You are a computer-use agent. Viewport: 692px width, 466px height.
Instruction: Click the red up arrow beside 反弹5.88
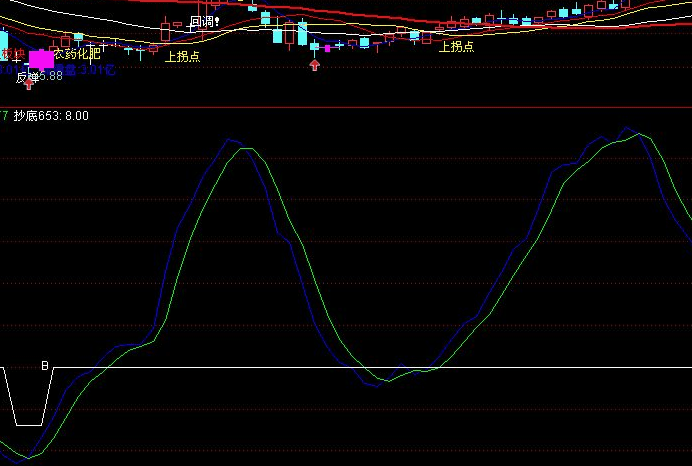tap(29, 84)
